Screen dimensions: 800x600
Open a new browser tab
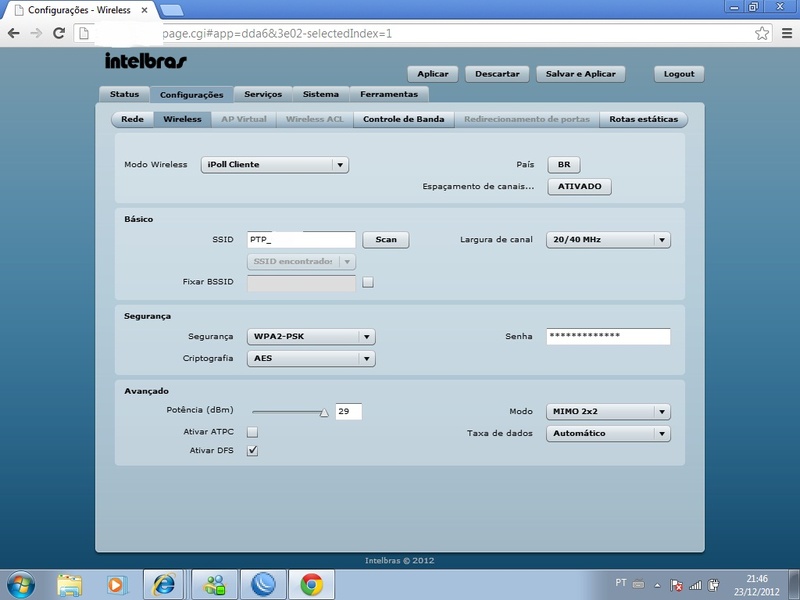171,10
